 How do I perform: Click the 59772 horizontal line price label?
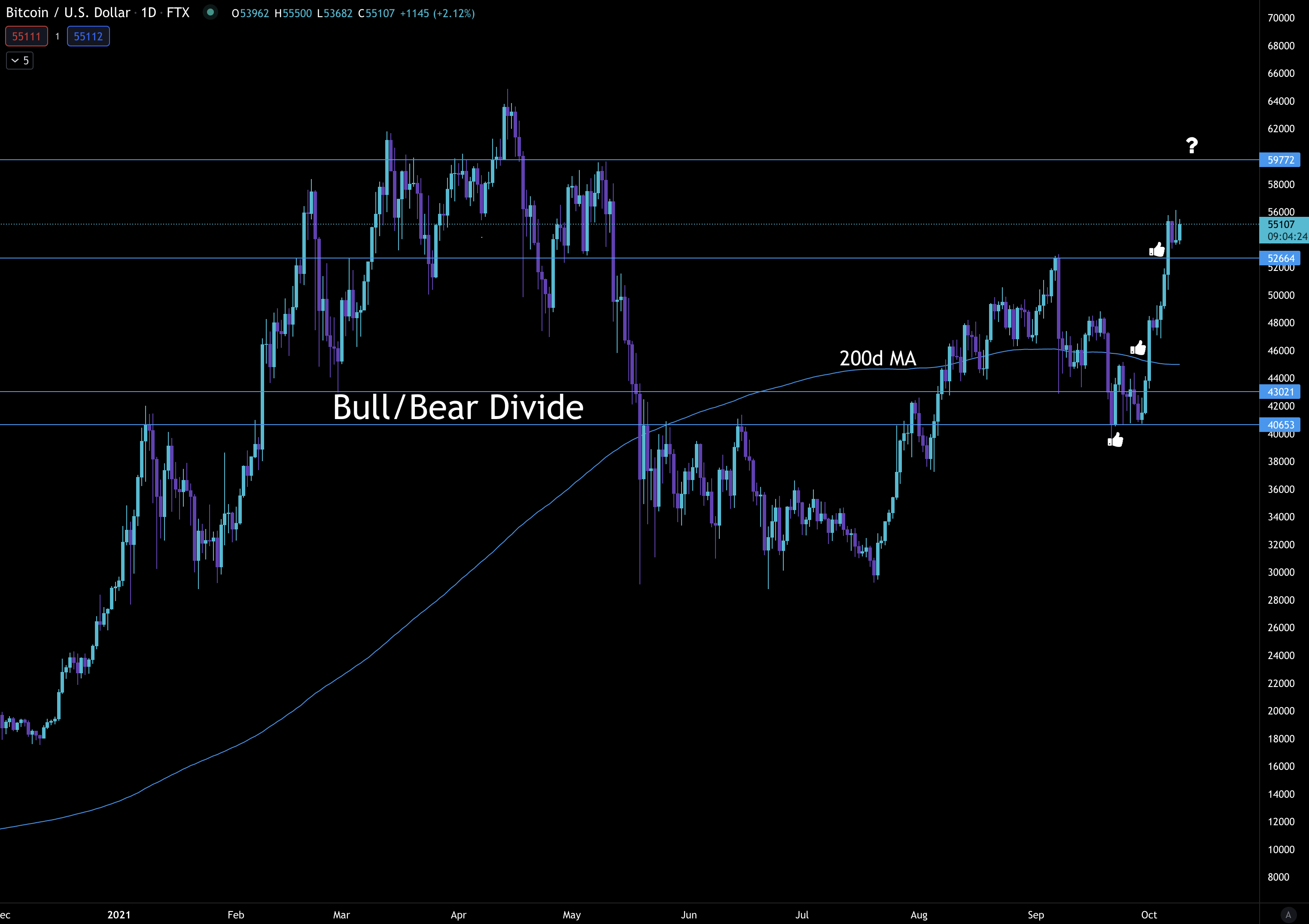pos(1281,160)
